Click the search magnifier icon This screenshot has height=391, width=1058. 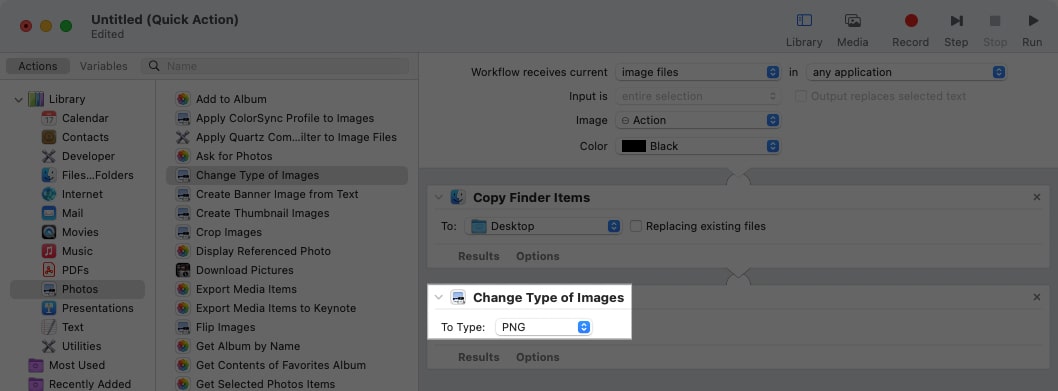click(x=154, y=66)
